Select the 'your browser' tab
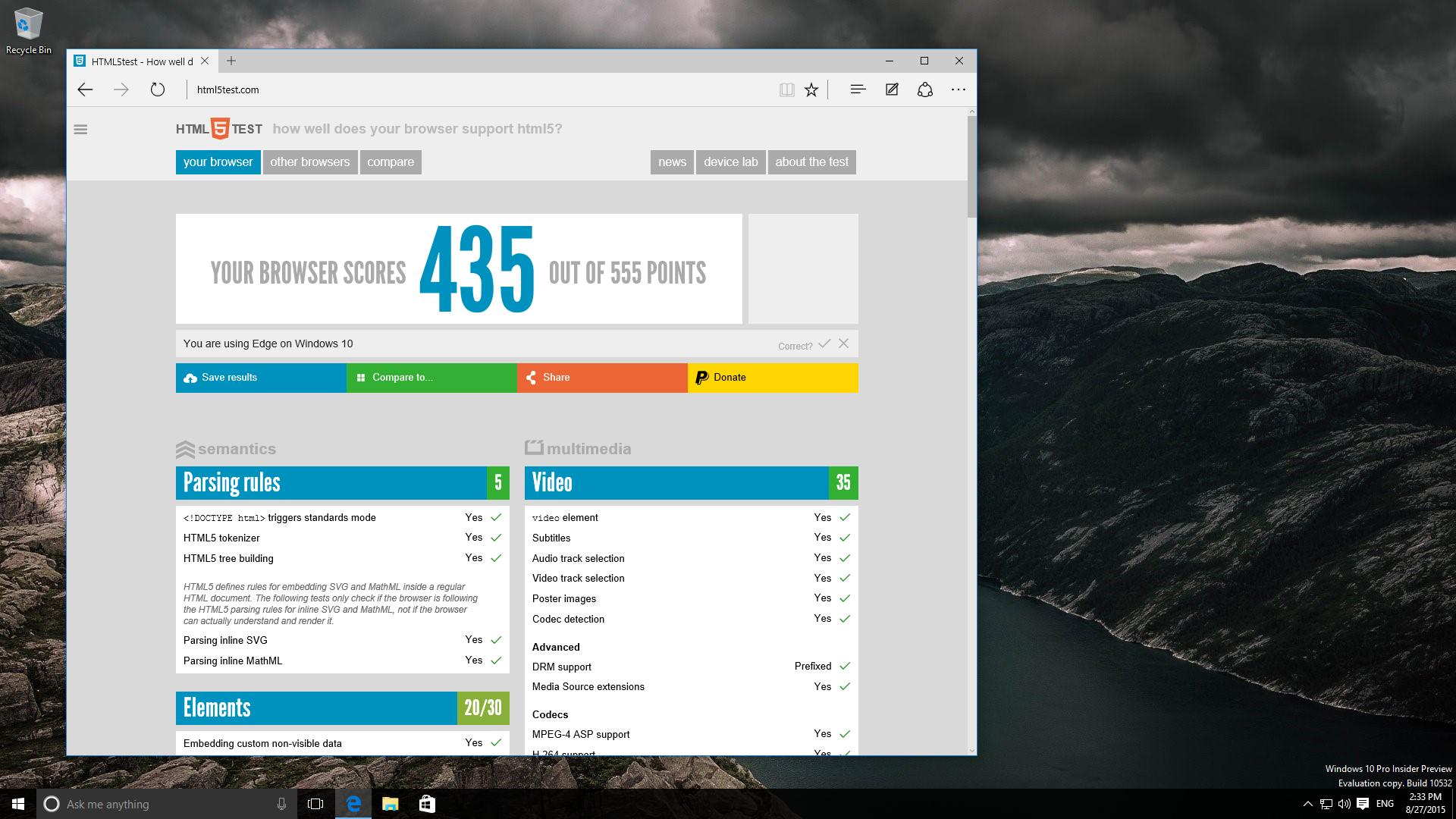 (x=218, y=162)
